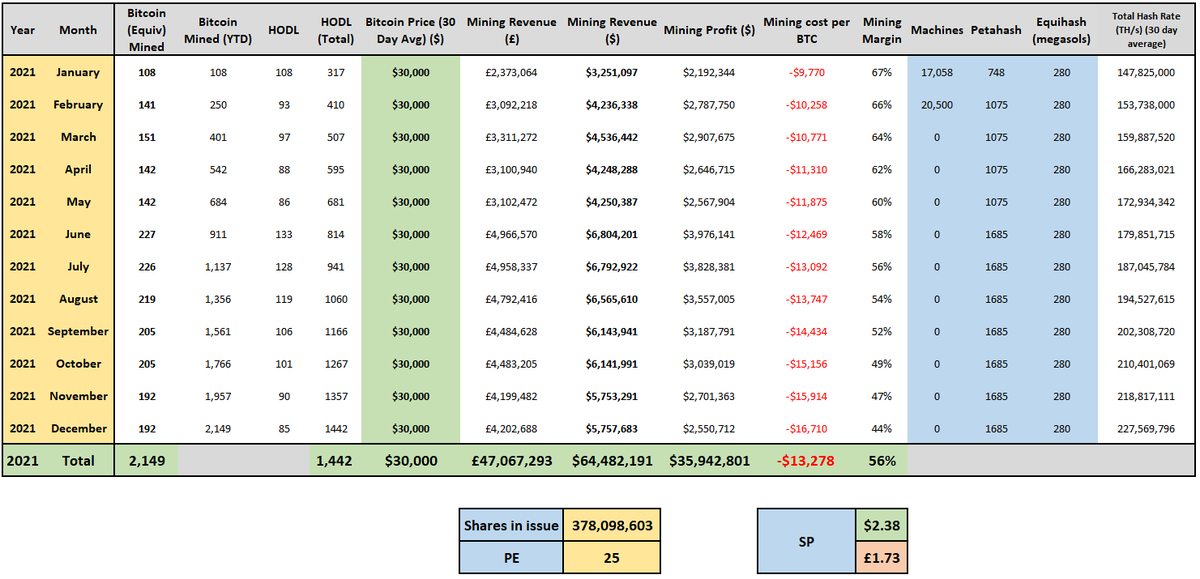Click the Machines column header
The height and width of the screenshot is (579, 1200).
pyautogui.click(x=937, y=30)
